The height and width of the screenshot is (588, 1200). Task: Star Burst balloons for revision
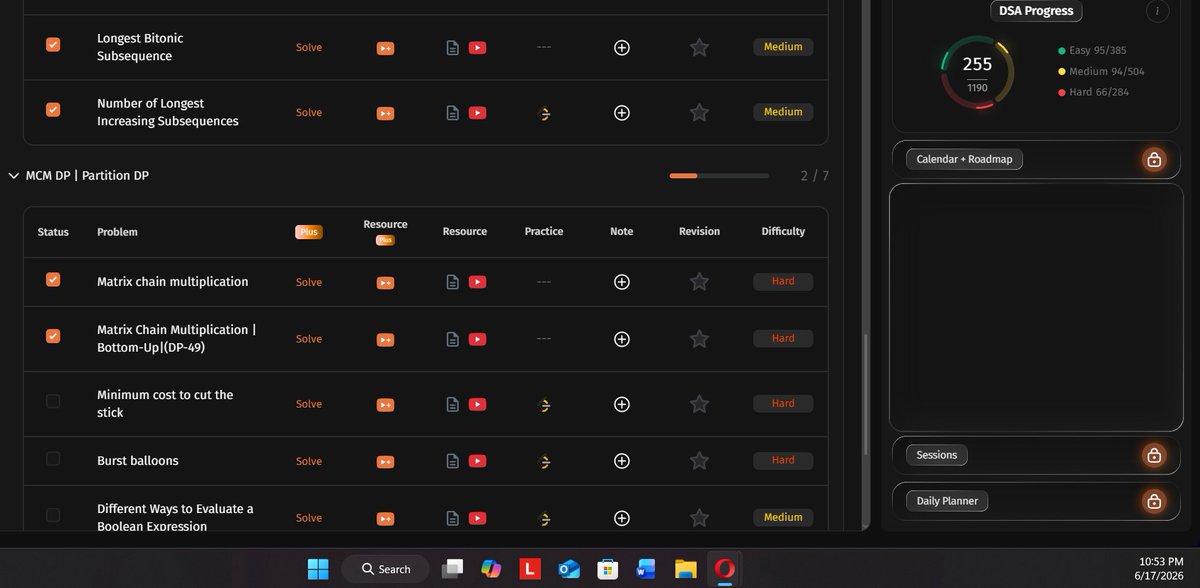click(699, 461)
